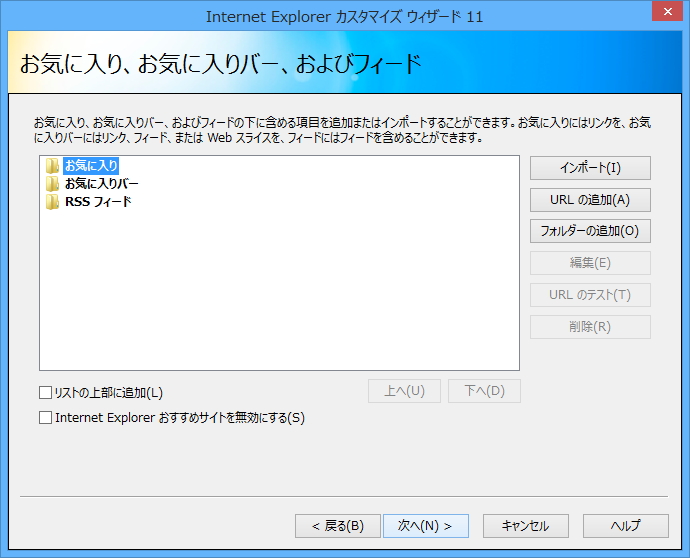Click the RSS フィード folder icon

(52, 202)
